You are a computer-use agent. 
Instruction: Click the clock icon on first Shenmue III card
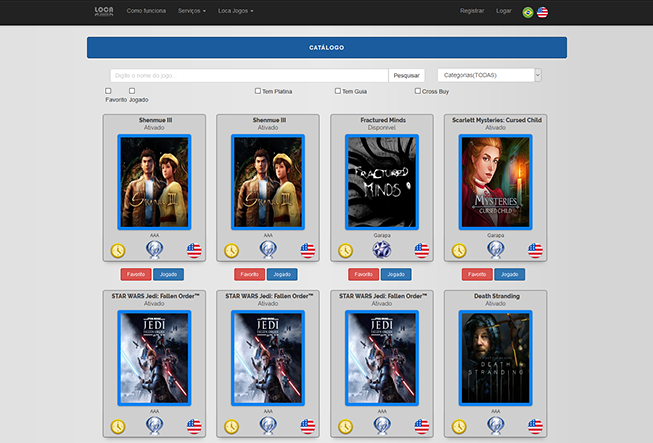[x=118, y=251]
